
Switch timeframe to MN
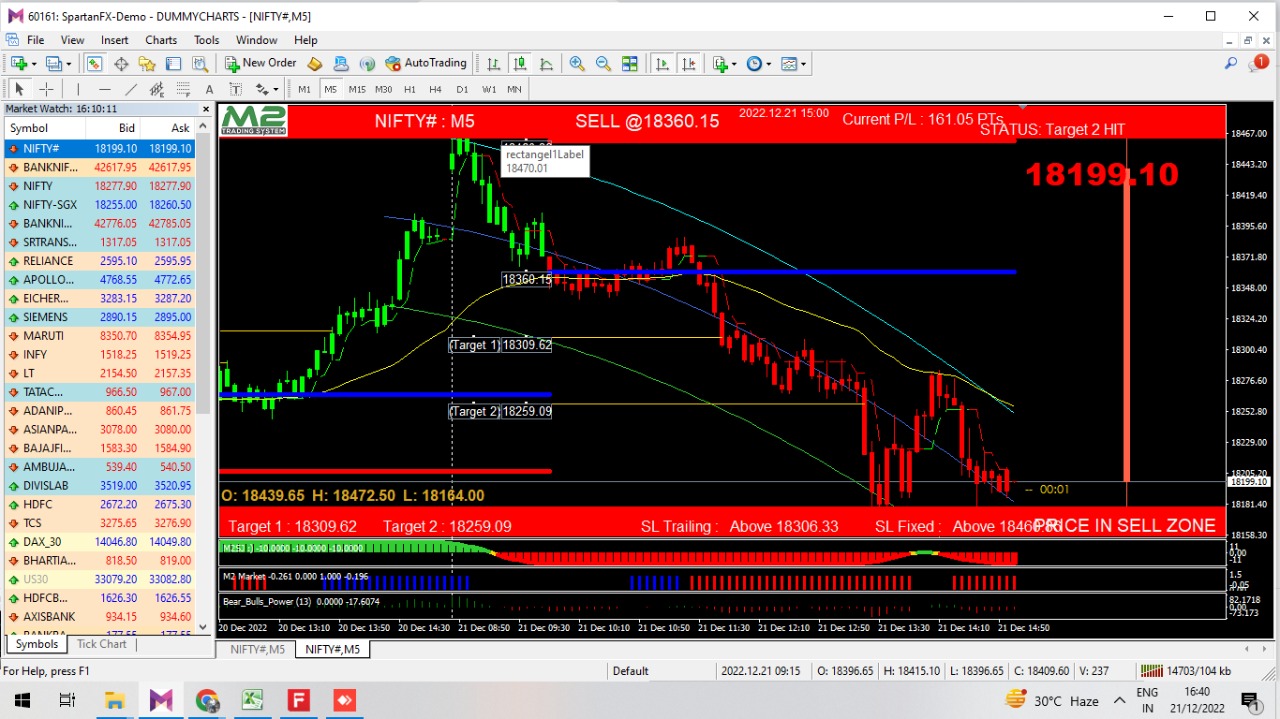click(513, 89)
